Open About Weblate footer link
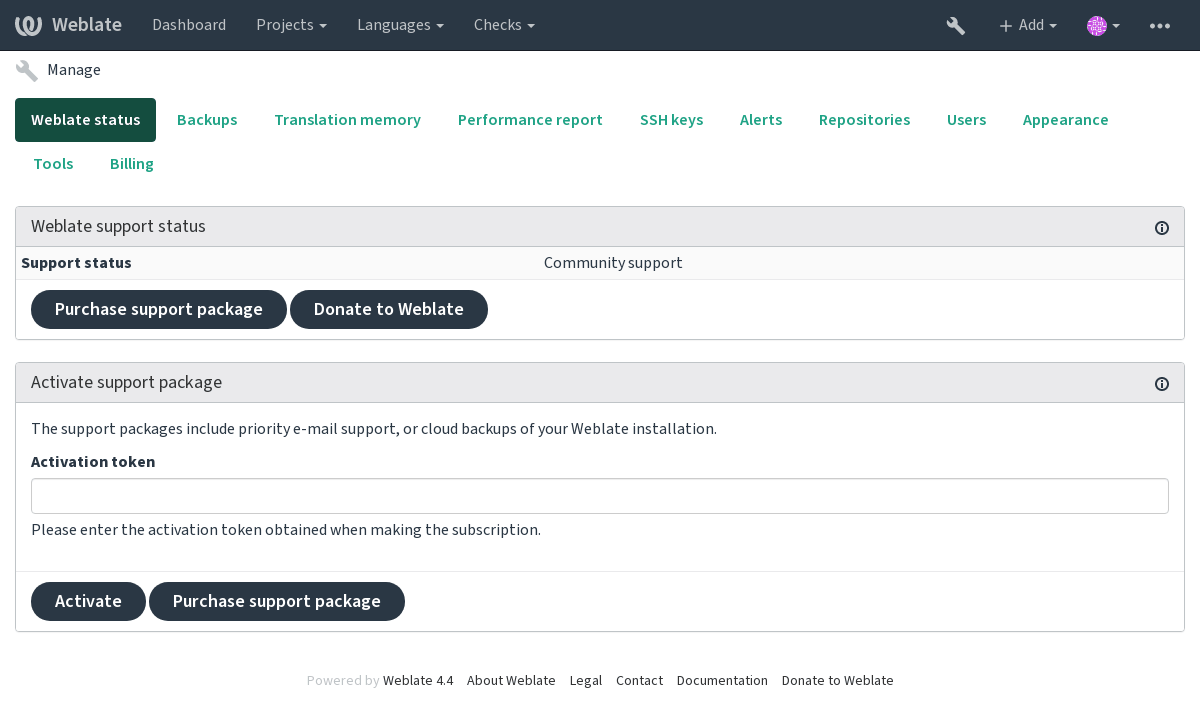 (511, 680)
